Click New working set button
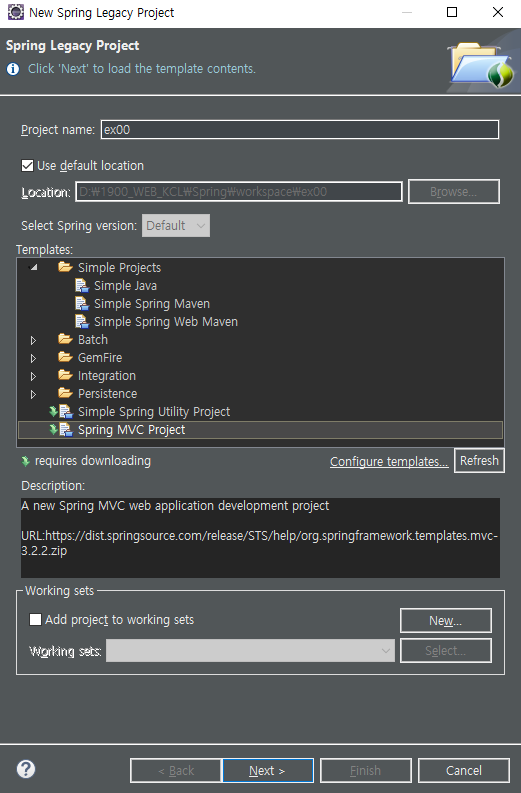 tap(446, 621)
